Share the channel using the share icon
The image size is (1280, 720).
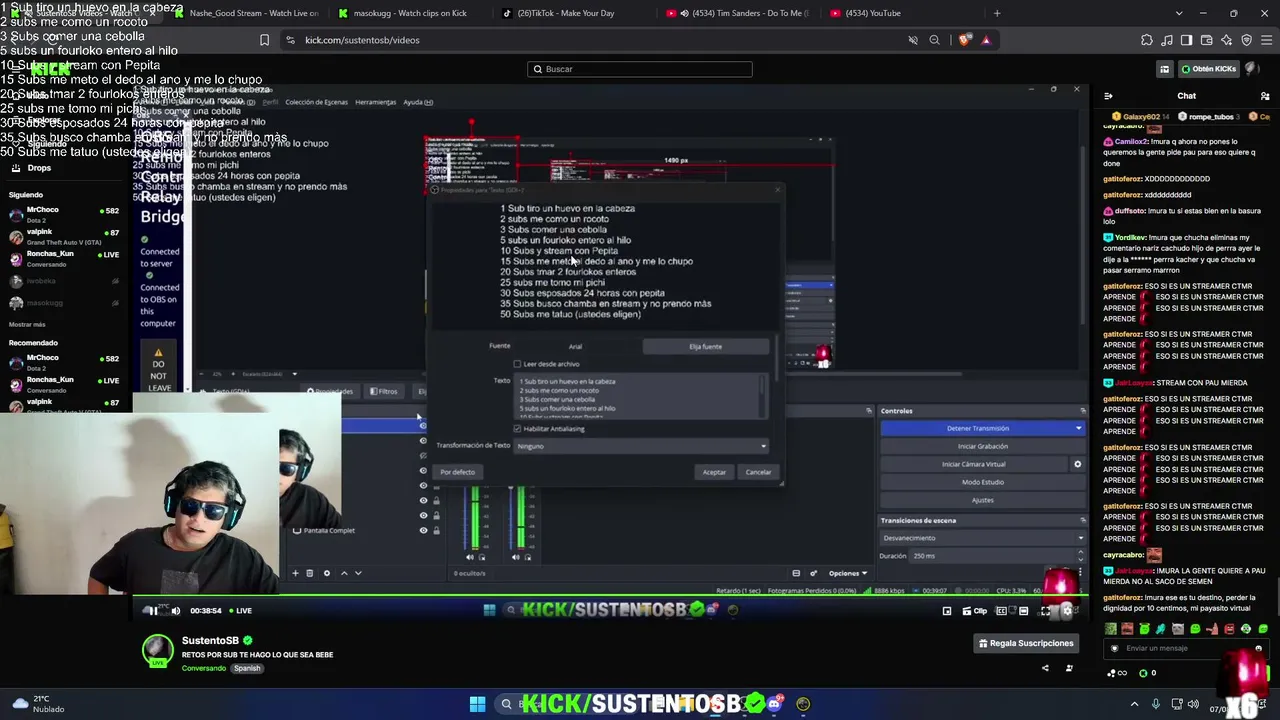pos(1045,668)
